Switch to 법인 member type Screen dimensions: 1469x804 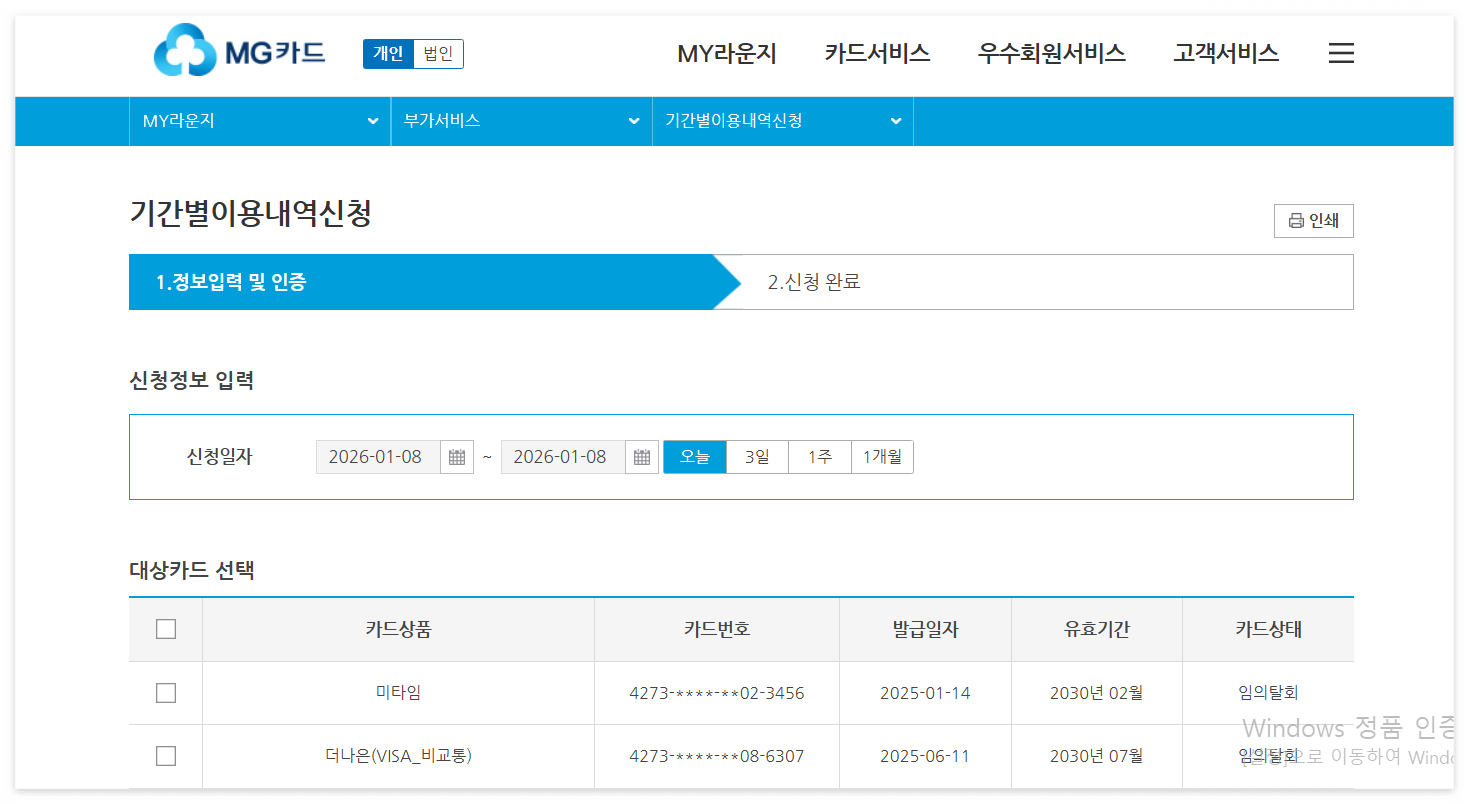438,54
